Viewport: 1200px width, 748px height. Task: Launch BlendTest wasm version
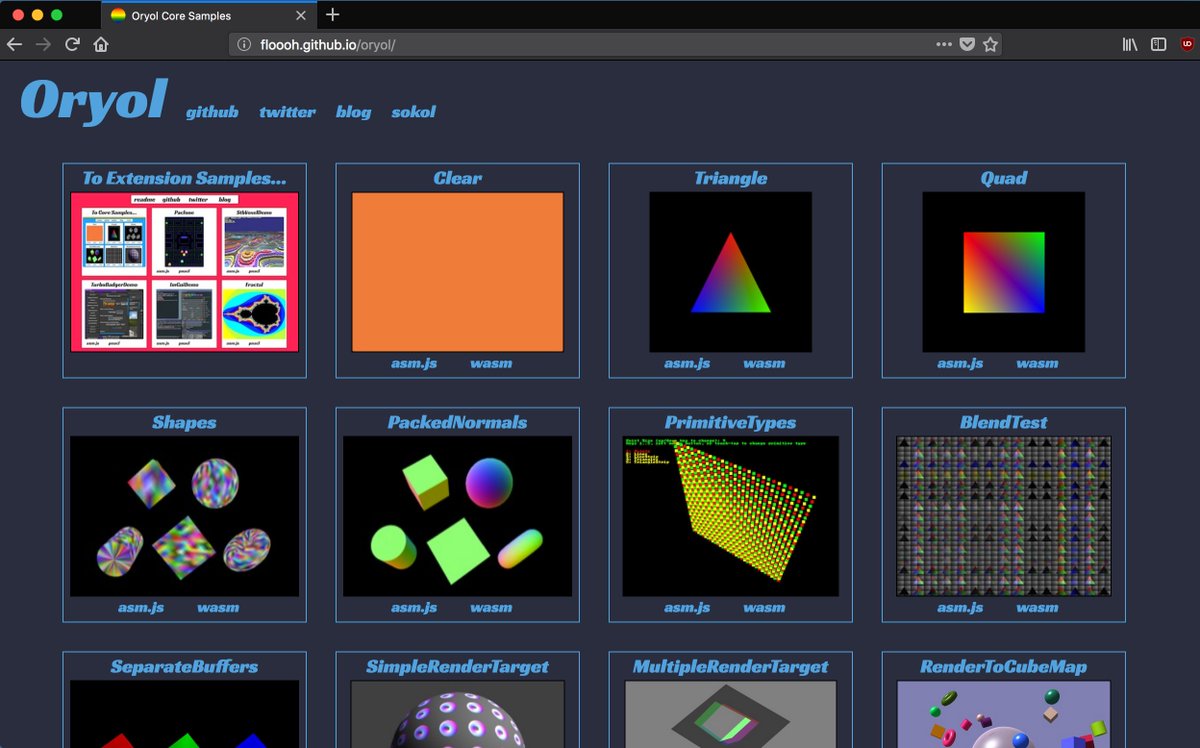pos(1037,607)
